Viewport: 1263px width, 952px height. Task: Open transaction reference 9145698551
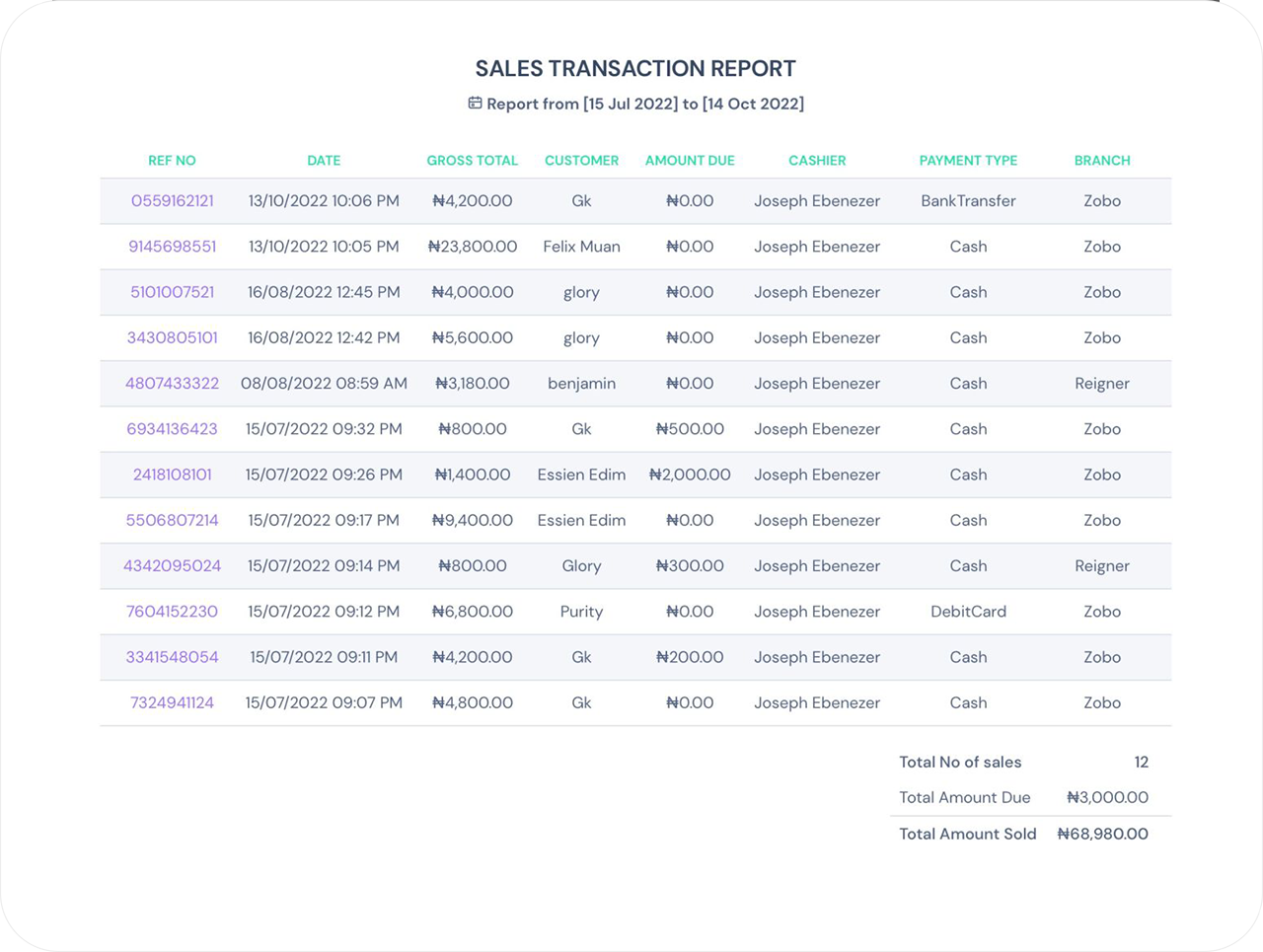click(172, 247)
